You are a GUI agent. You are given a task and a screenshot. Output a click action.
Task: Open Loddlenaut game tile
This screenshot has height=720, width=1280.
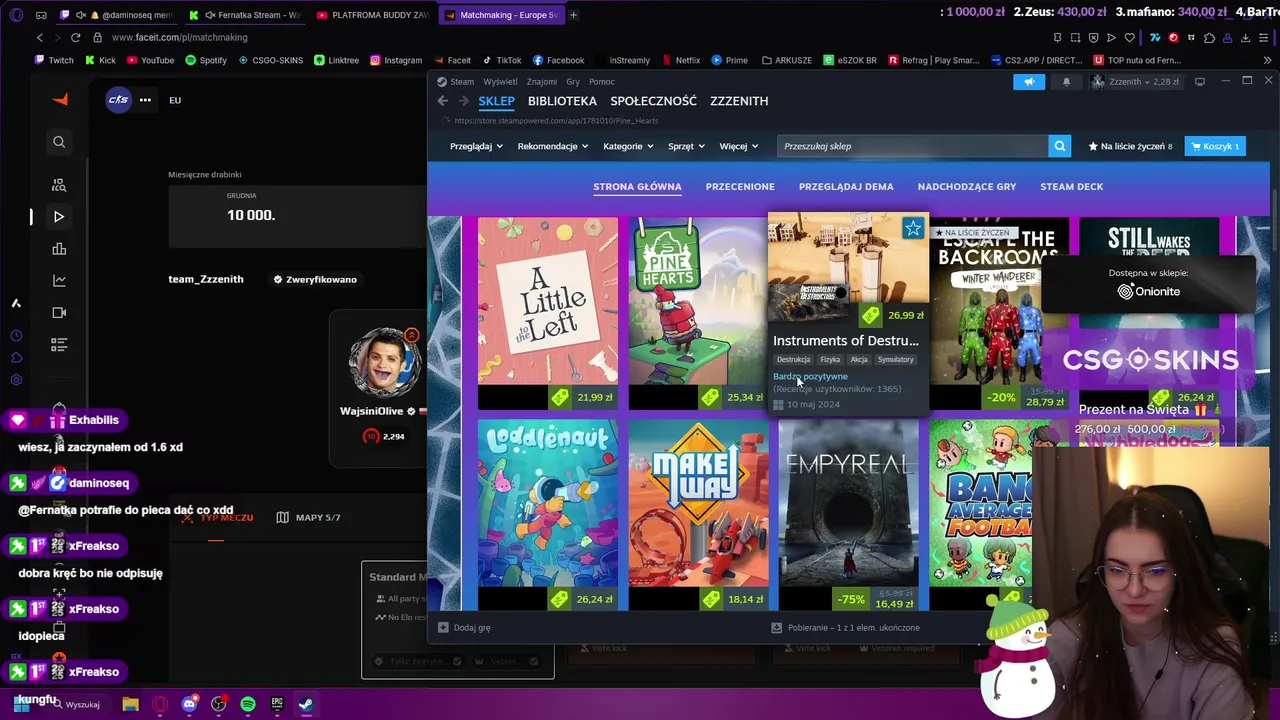[548, 514]
